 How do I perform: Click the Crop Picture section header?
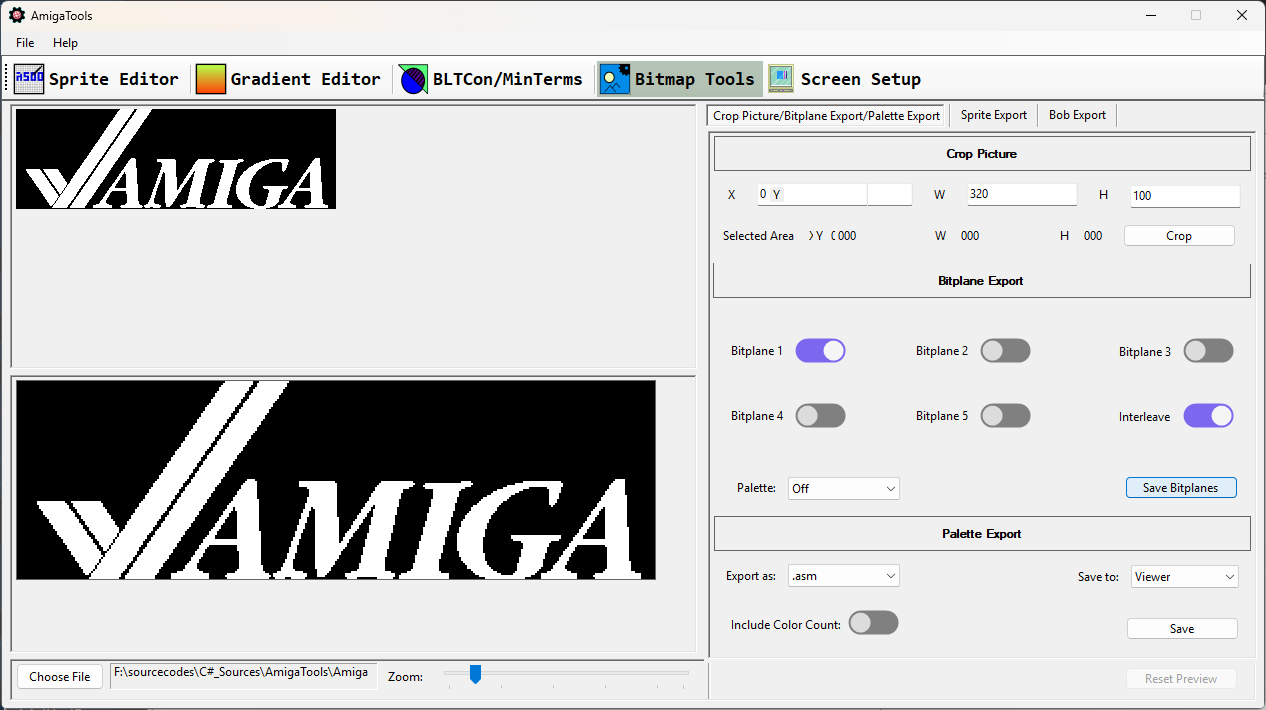pos(982,154)
